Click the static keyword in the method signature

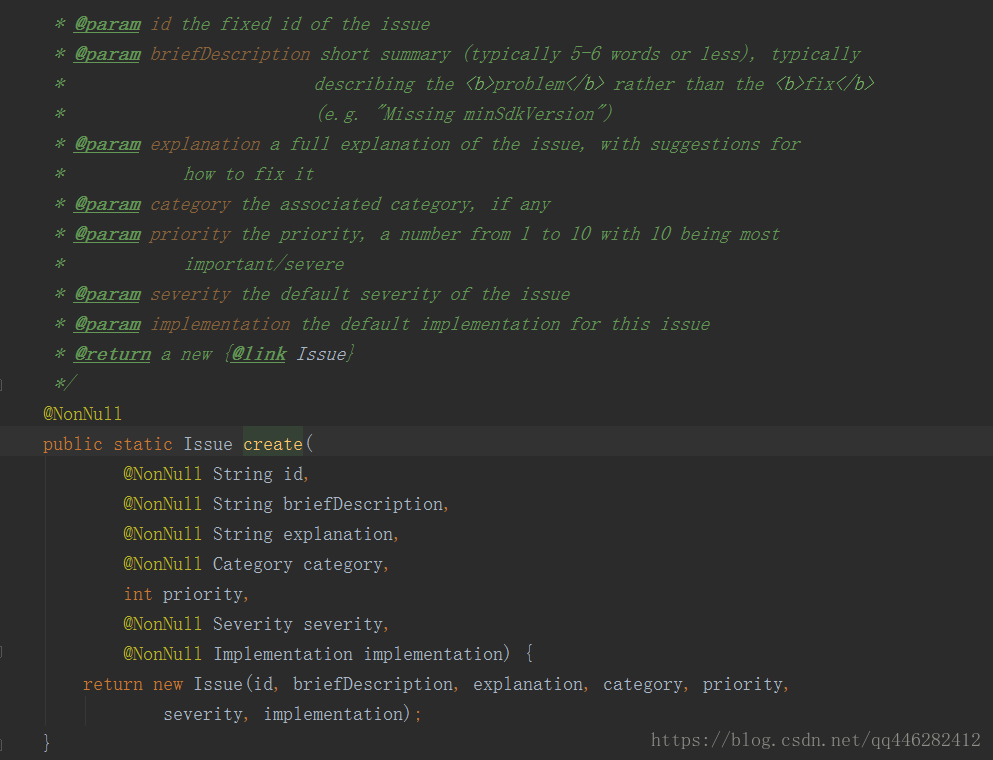tap(142, 444)
